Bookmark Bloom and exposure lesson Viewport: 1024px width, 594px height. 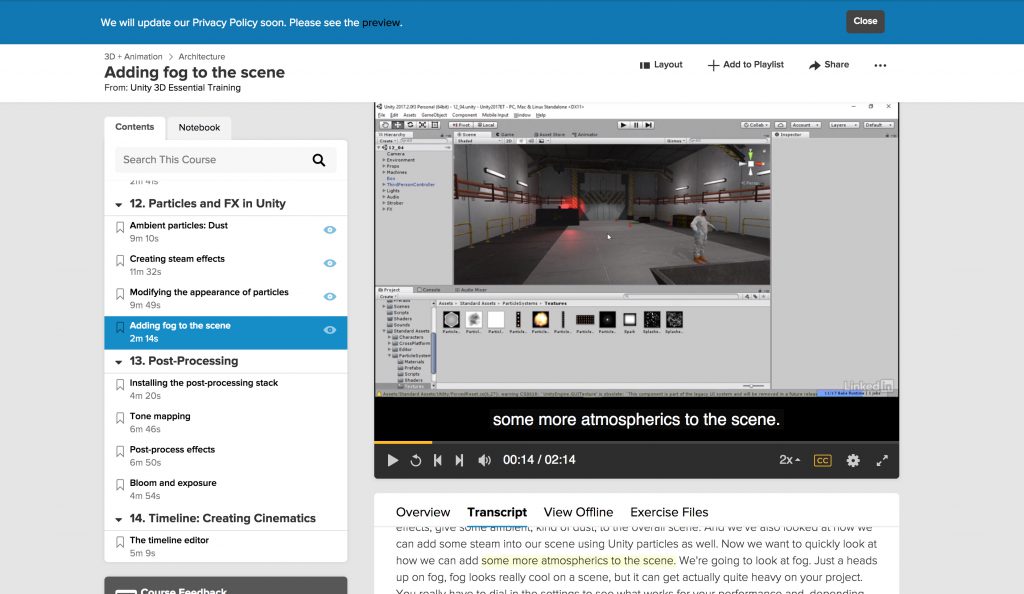[120, 484]
